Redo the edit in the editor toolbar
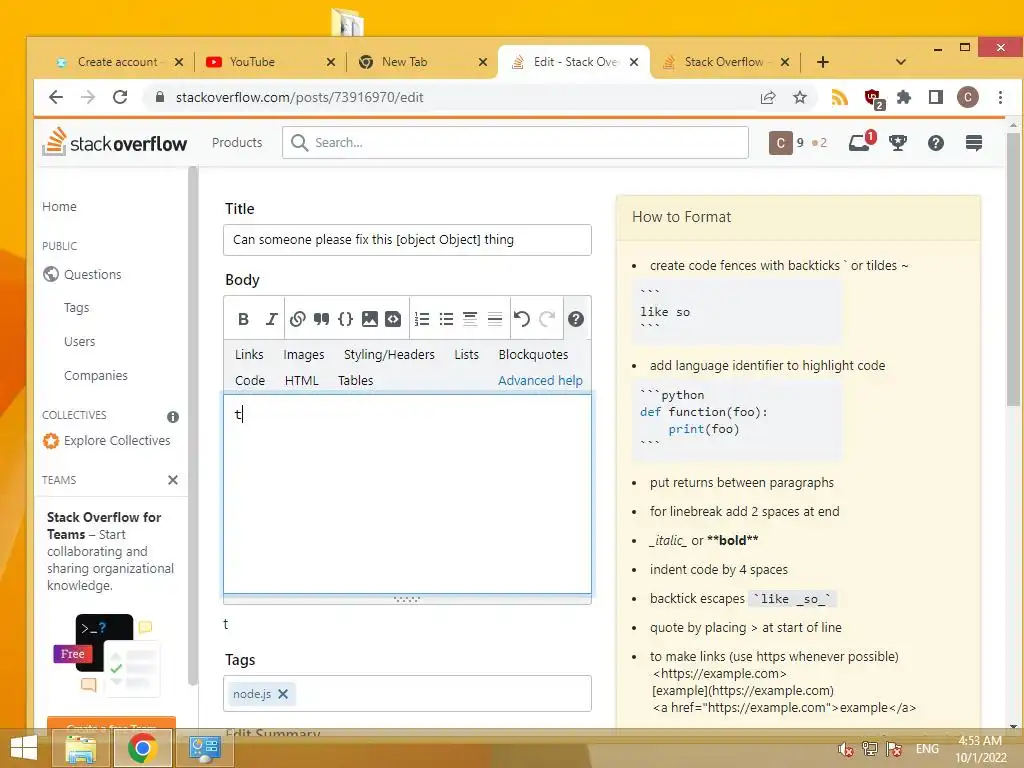 [547, 319]
